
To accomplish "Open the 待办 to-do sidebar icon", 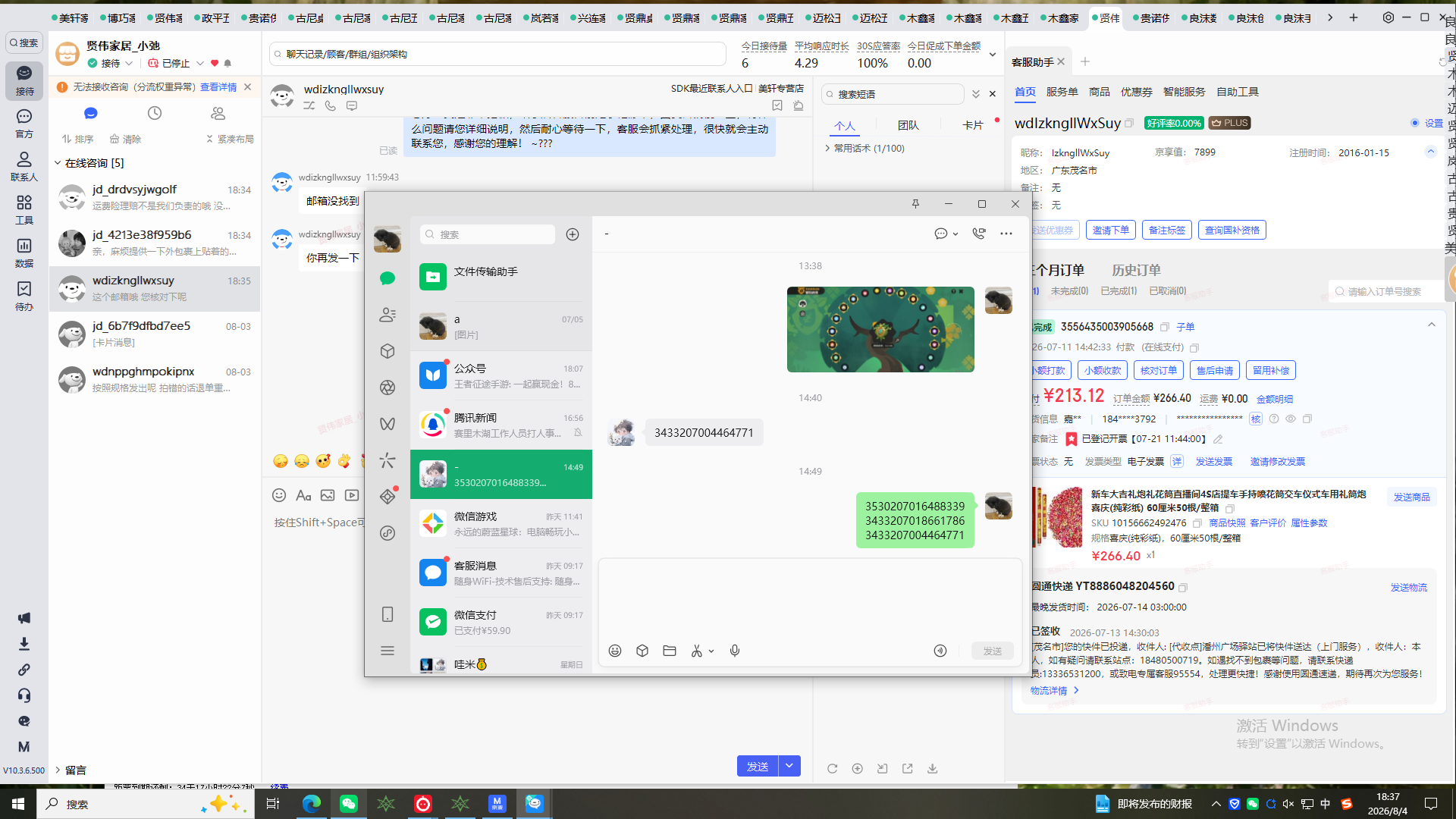I will (24, 296).
